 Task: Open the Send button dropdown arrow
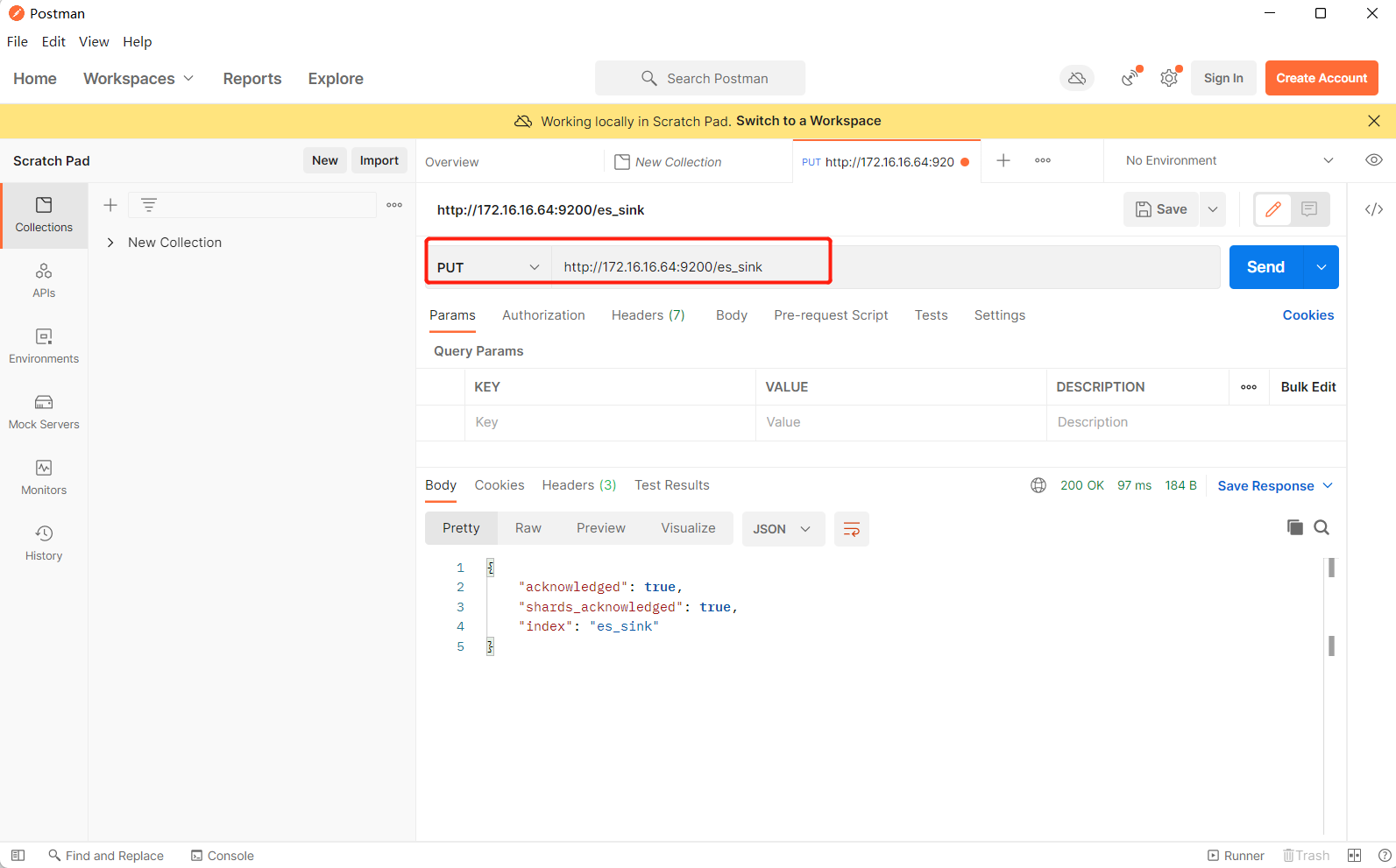point(1321,267)
